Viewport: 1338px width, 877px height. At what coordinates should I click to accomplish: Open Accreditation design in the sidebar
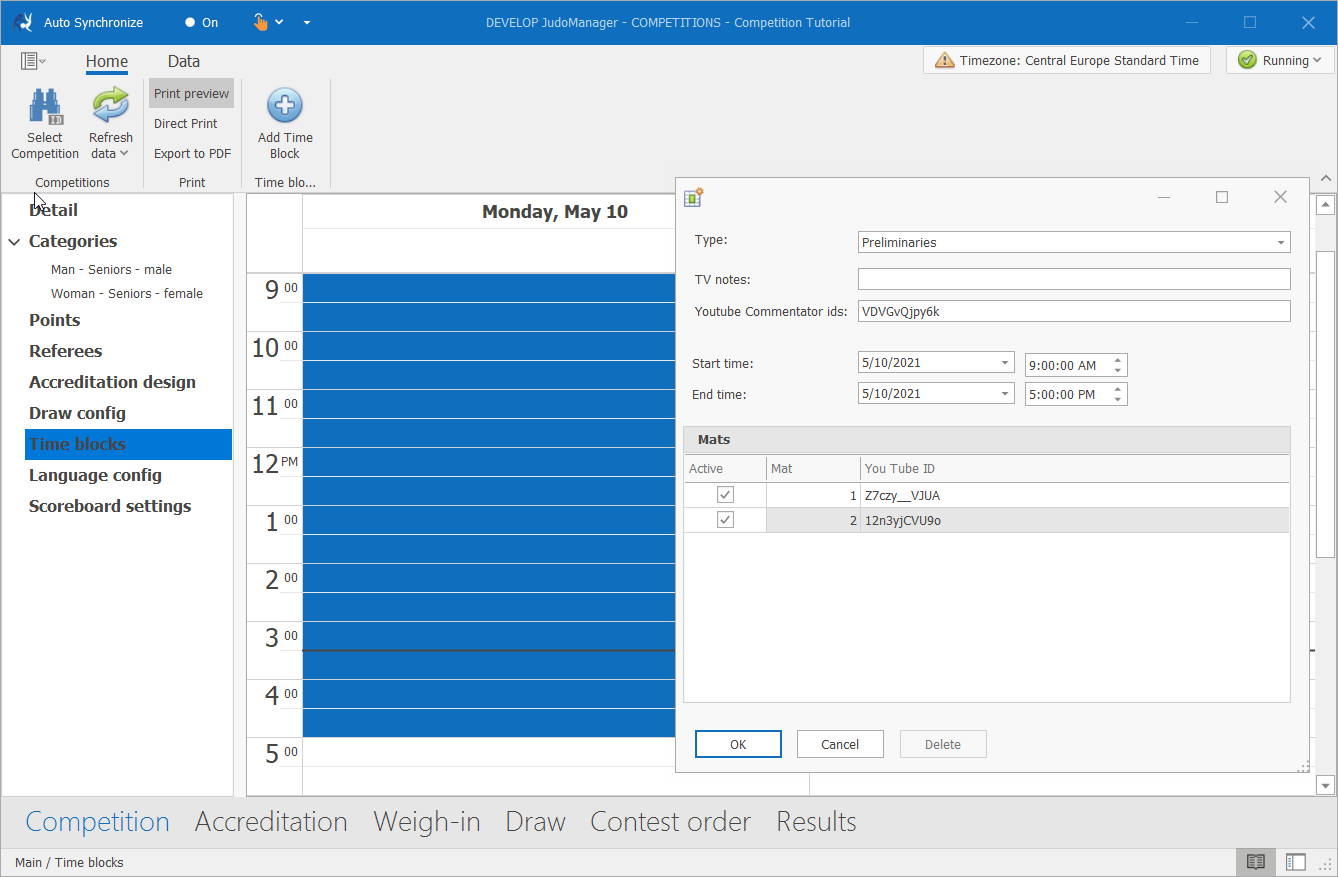[x=112, y=382]
